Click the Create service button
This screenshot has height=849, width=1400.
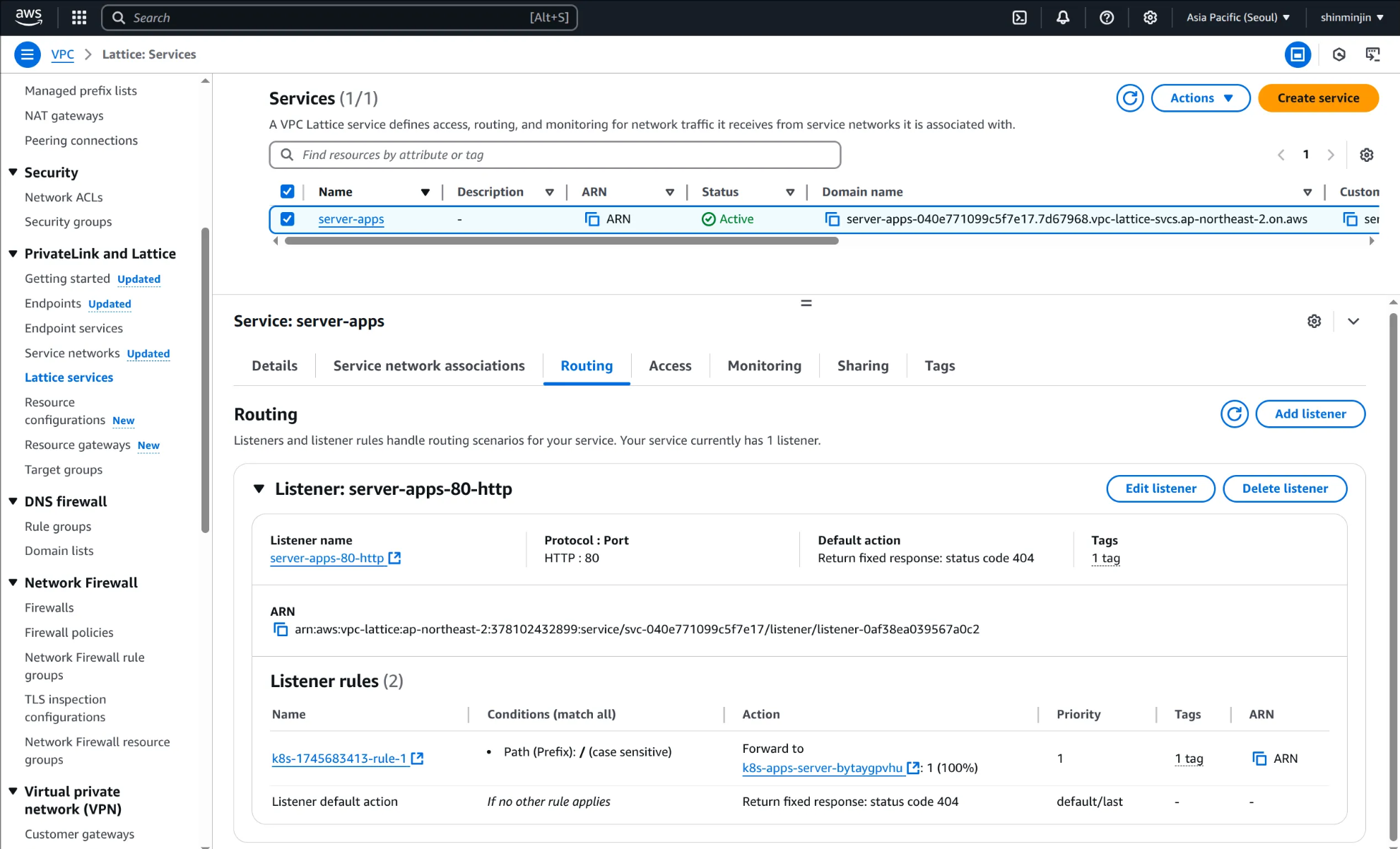pyautogui.click(x=1318, y=98)
